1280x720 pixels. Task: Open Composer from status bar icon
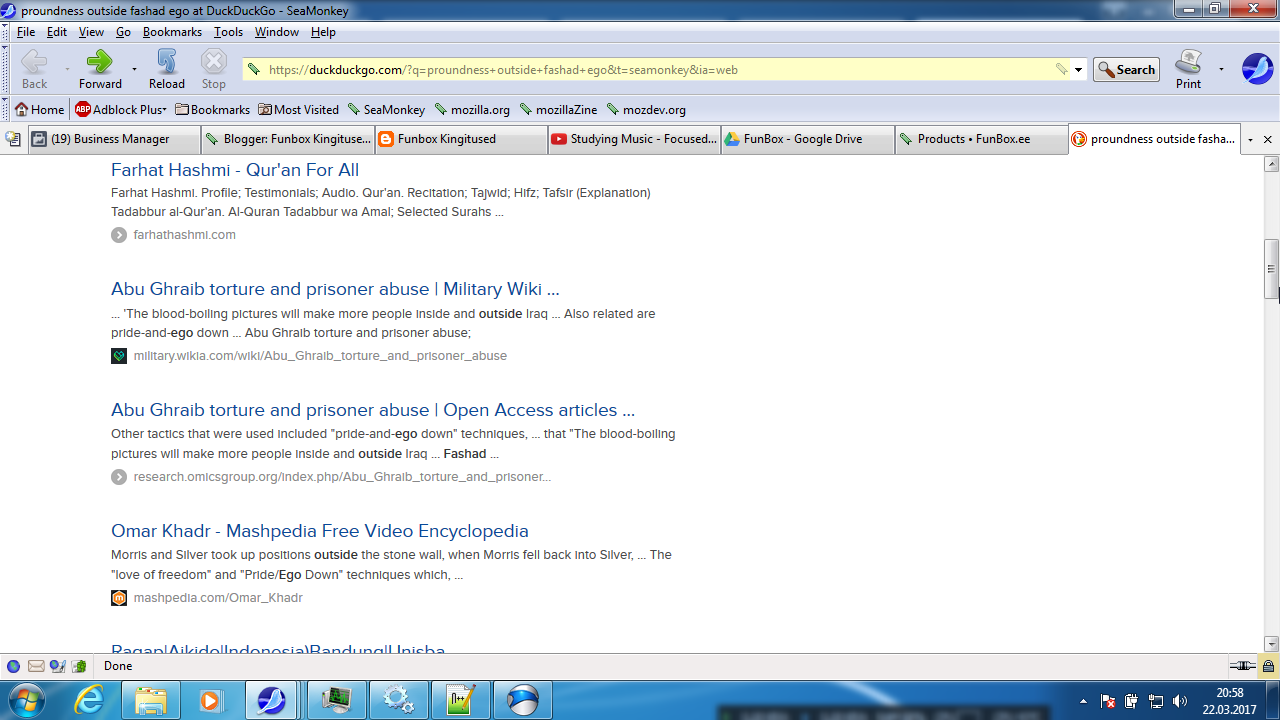coord(57,666)
